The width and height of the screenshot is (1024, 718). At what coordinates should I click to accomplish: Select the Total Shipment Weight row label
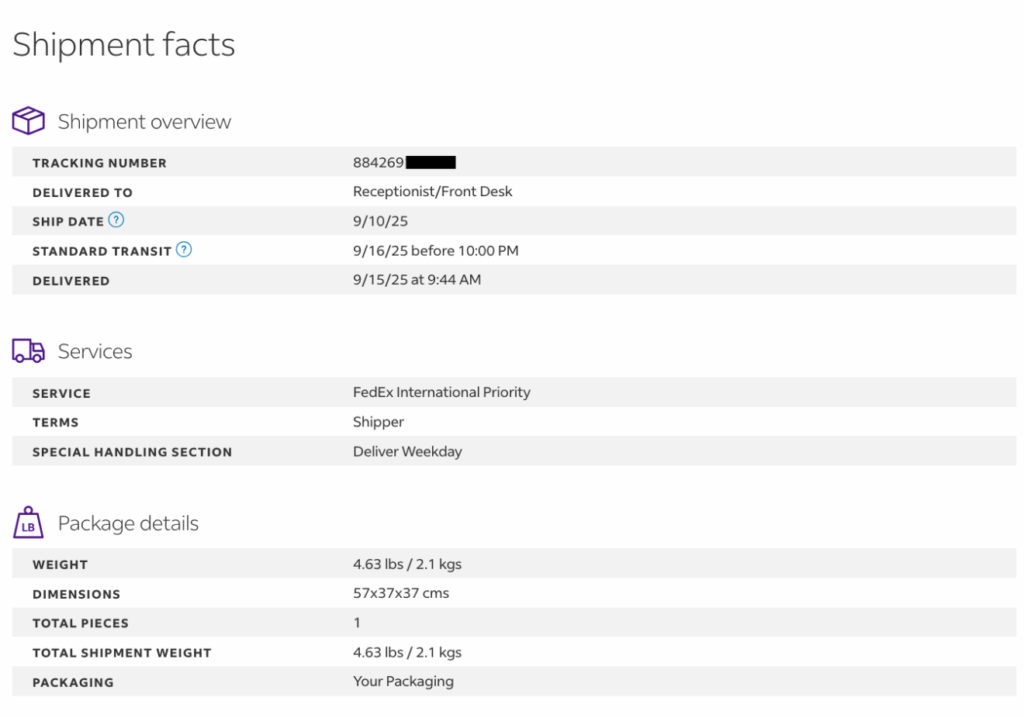[x=122, y=653]
